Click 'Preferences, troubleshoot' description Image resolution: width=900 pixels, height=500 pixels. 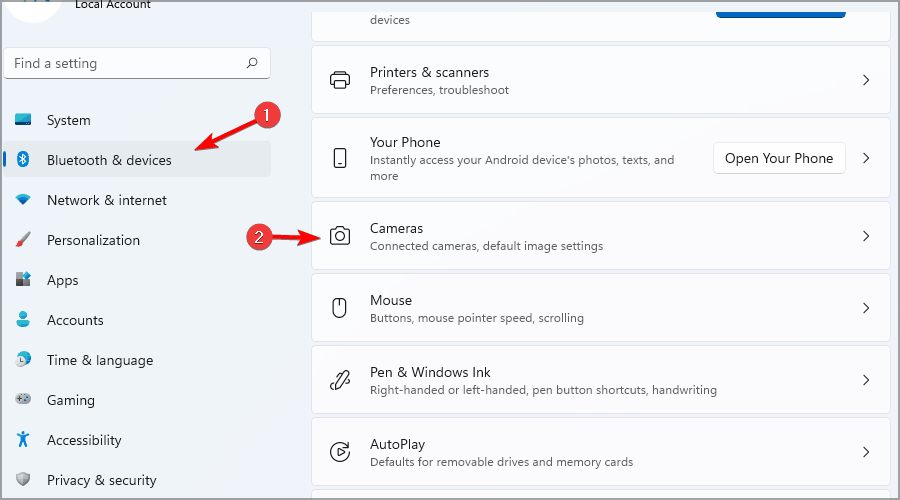[440, 90]
